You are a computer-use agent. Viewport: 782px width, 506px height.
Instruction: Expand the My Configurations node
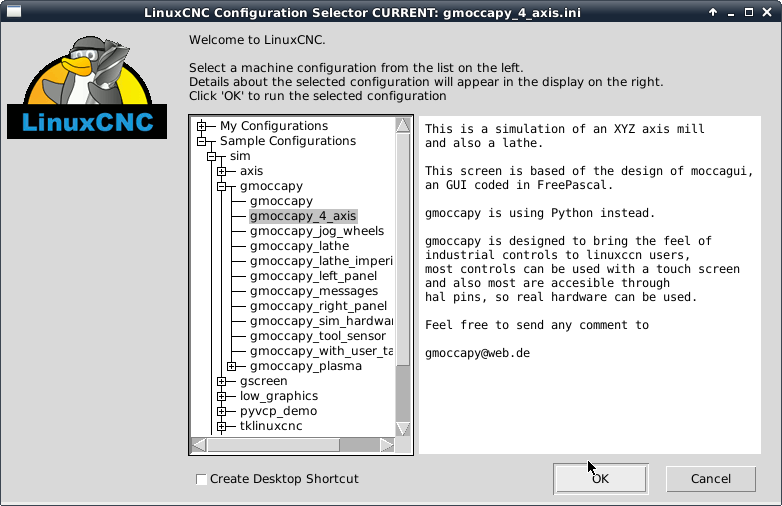click(201, 126)
